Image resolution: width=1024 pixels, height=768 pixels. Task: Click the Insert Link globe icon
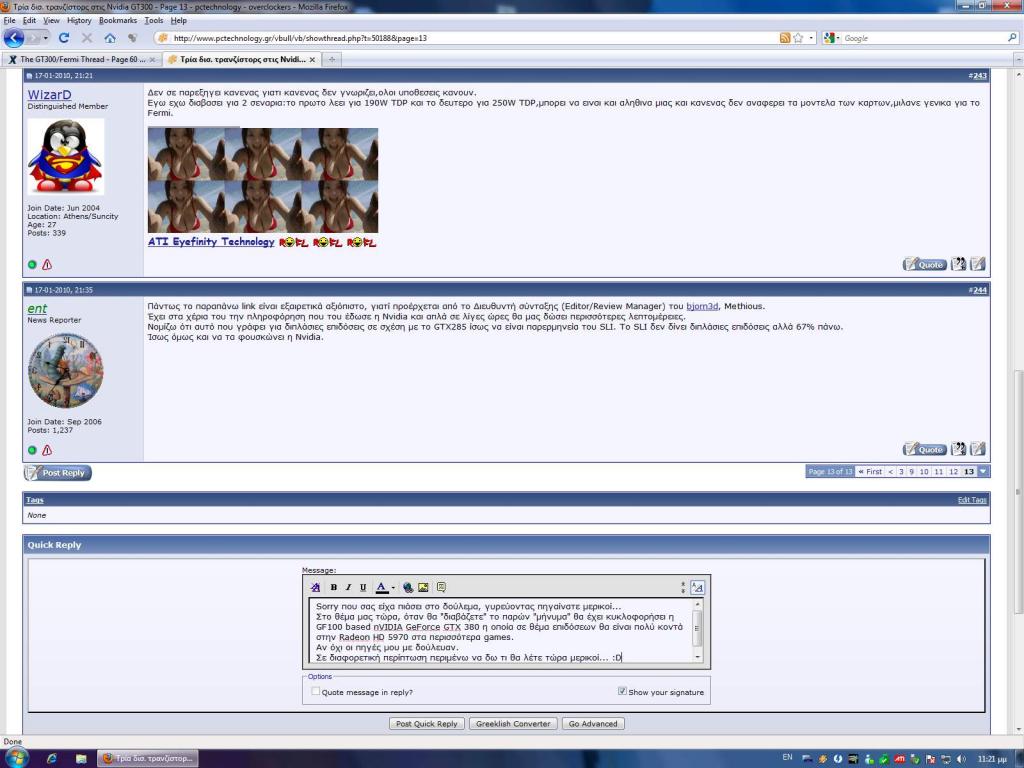tap(408, 587)
